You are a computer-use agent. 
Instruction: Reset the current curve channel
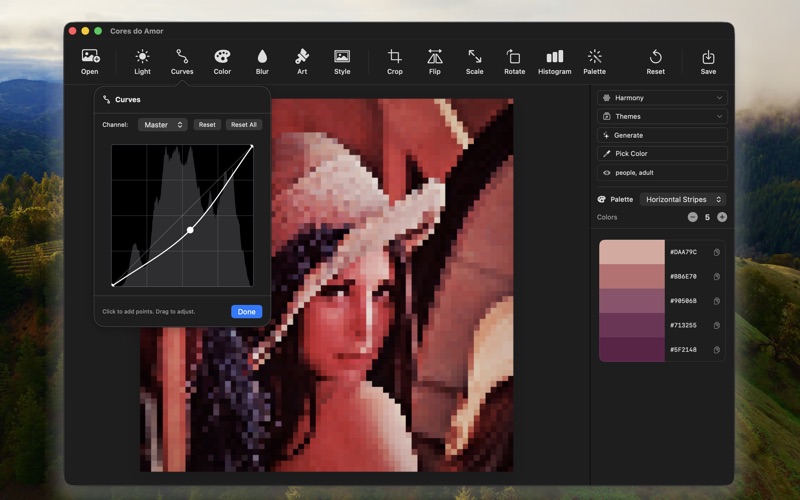[x=207, y=124]
